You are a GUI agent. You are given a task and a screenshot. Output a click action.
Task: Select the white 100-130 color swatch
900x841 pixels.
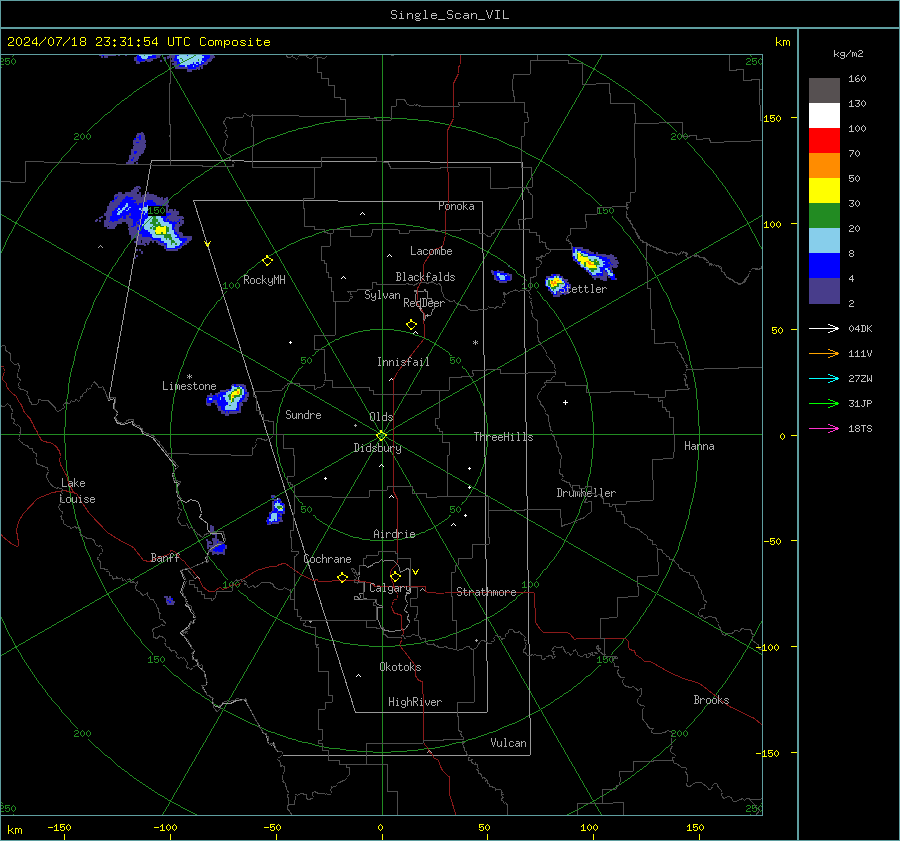coord(824,116)
